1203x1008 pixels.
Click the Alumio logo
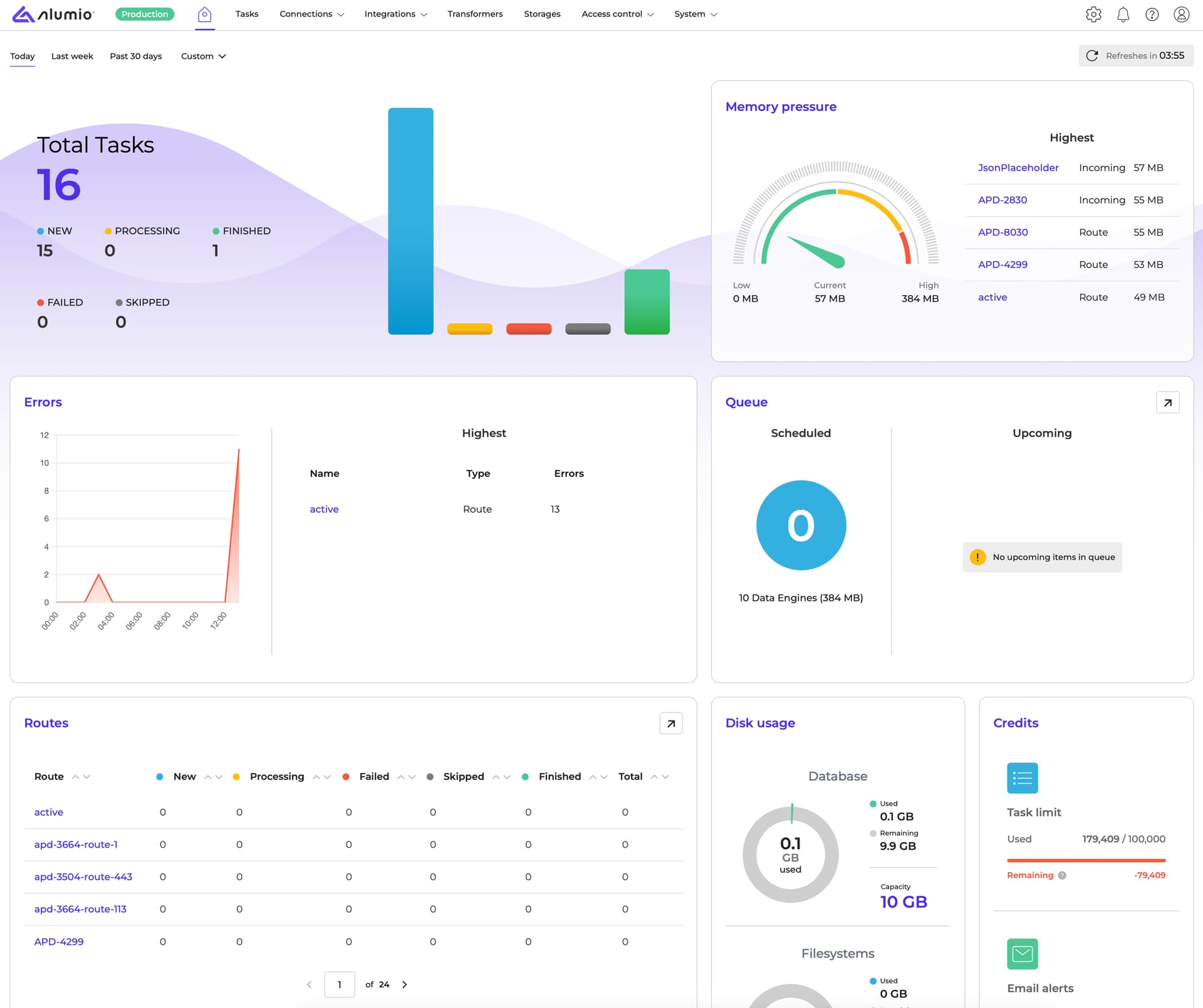pos(53,14)
